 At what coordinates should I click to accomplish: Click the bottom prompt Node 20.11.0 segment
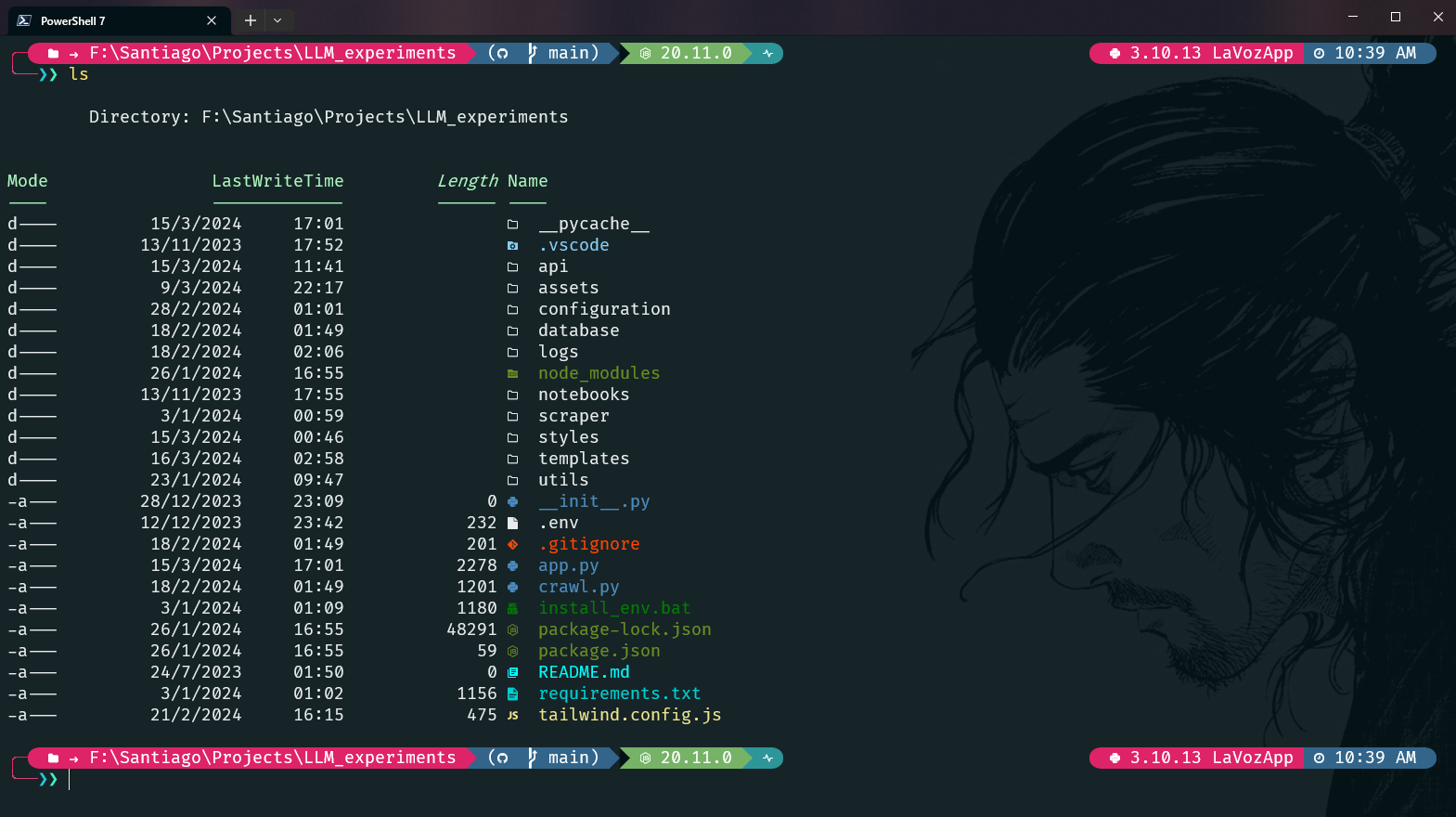click(x=685, y=758)
